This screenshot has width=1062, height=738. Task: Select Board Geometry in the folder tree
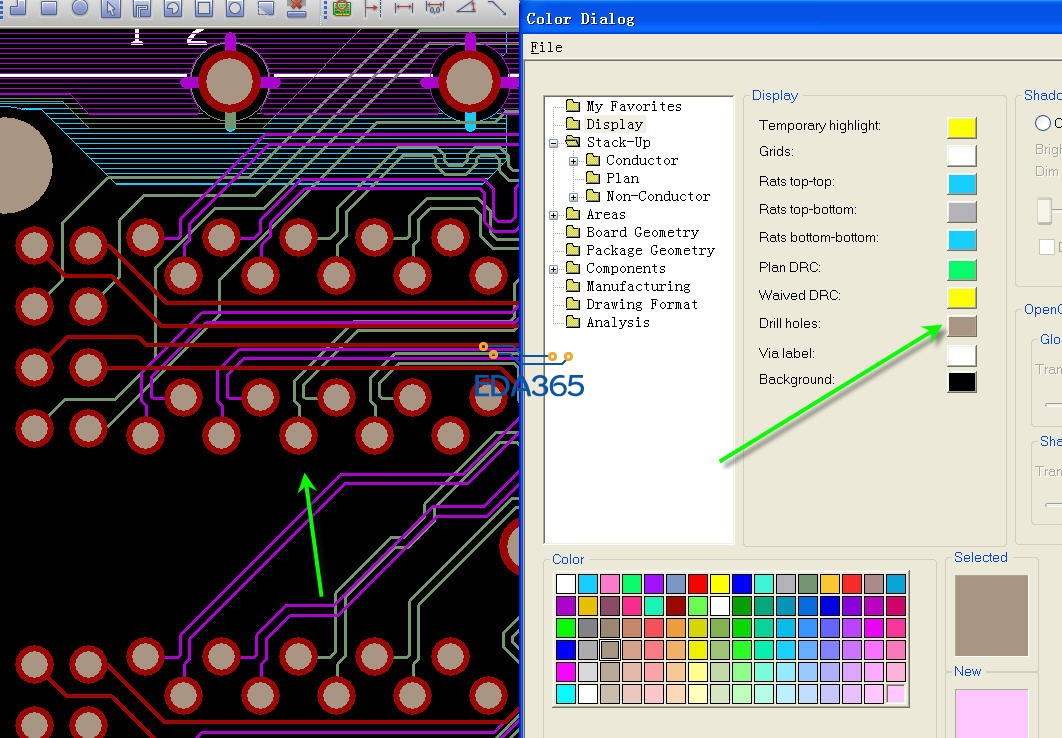642,232
